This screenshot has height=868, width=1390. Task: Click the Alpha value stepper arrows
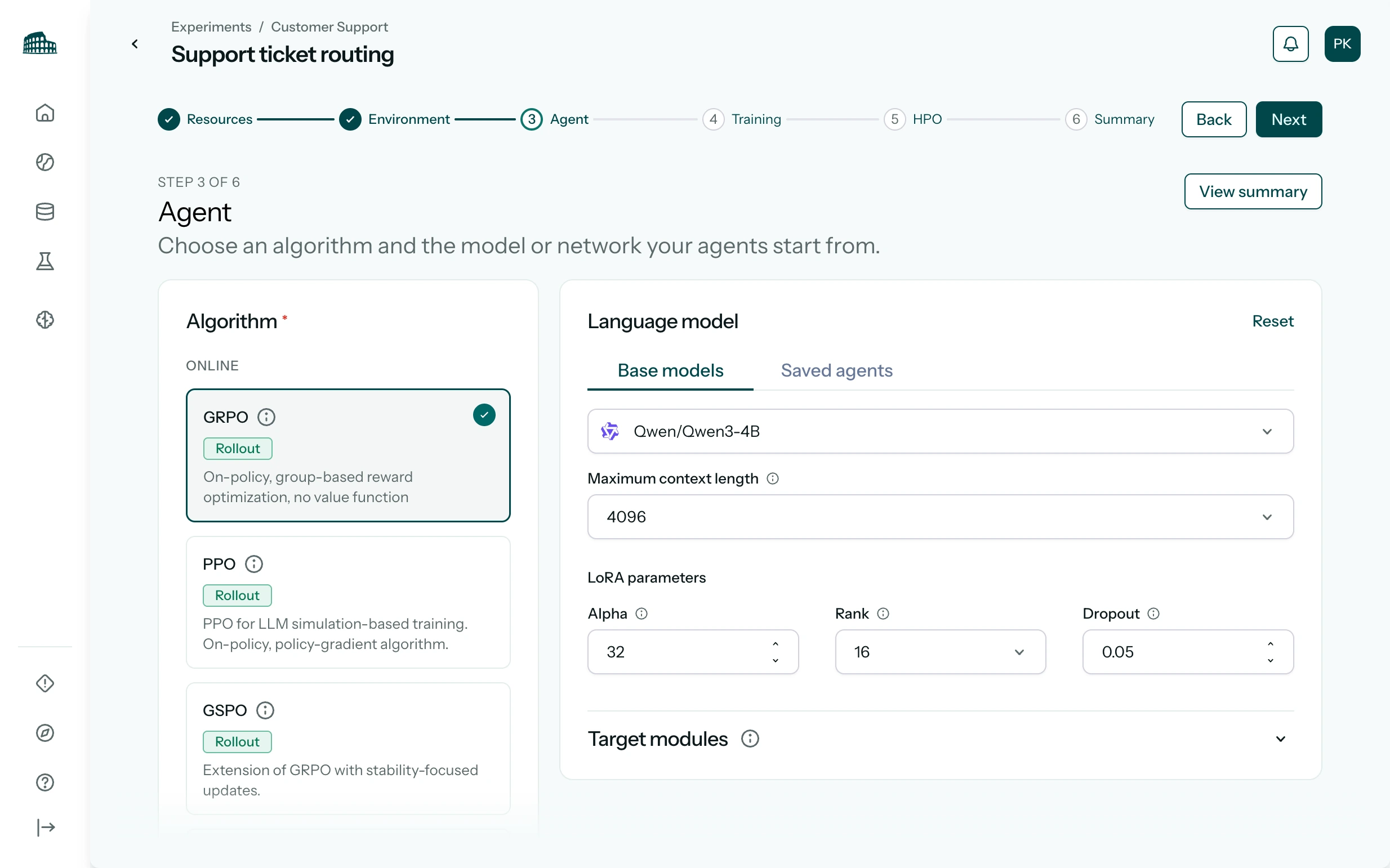point(776,652)
